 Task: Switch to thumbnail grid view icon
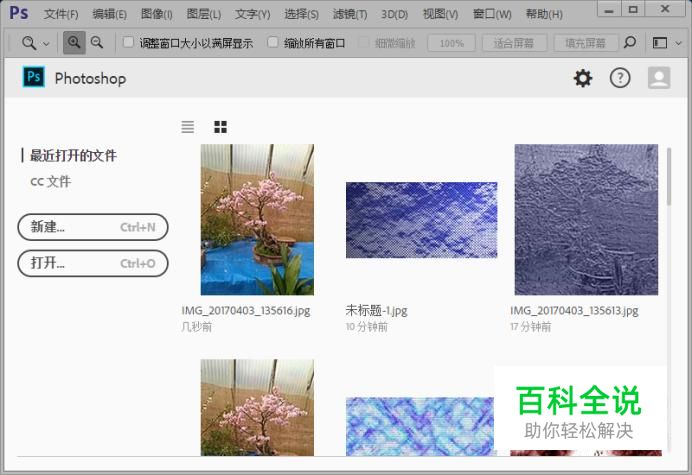coord(220,127)
